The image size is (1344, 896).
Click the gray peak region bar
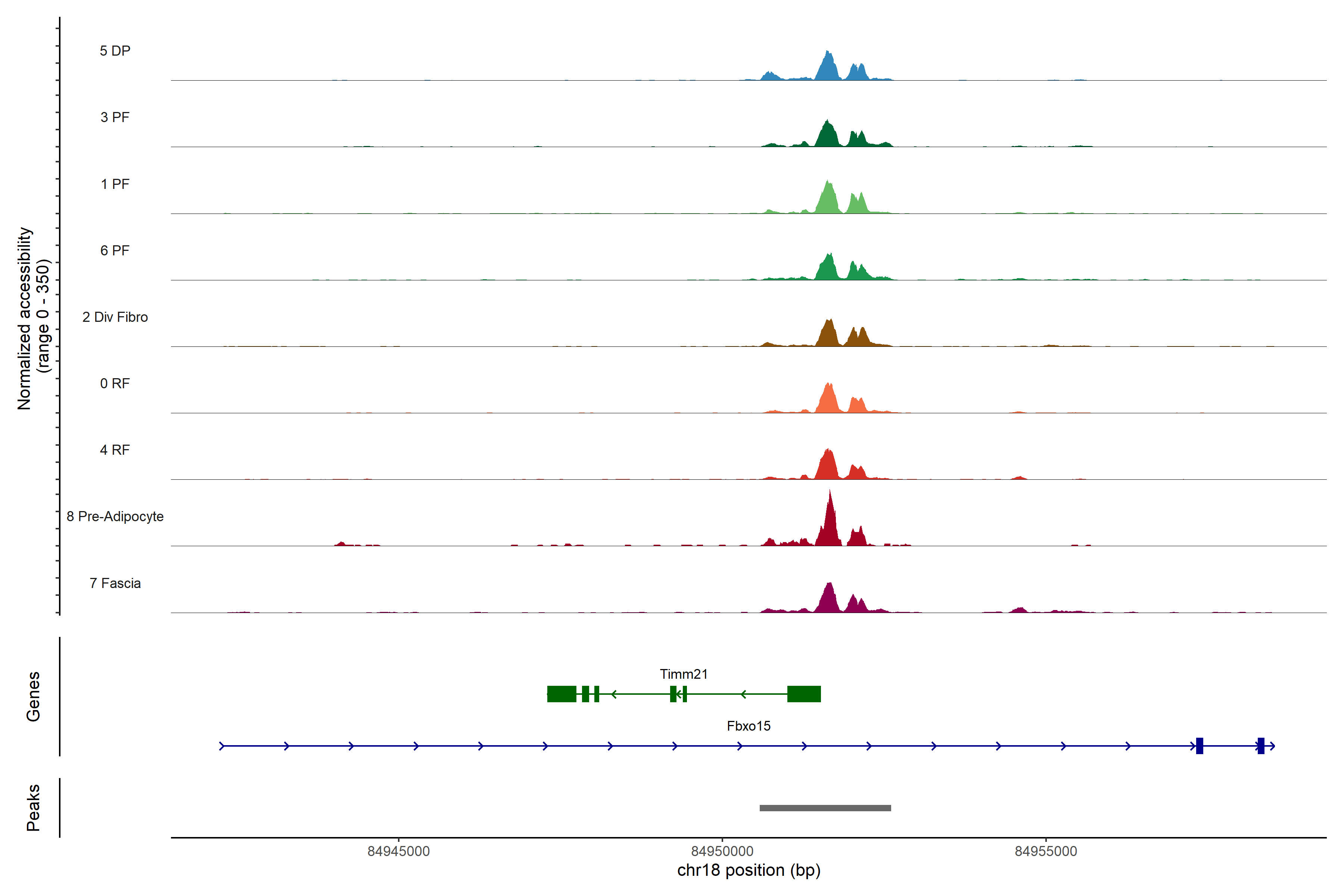click(x=825, y=808)
